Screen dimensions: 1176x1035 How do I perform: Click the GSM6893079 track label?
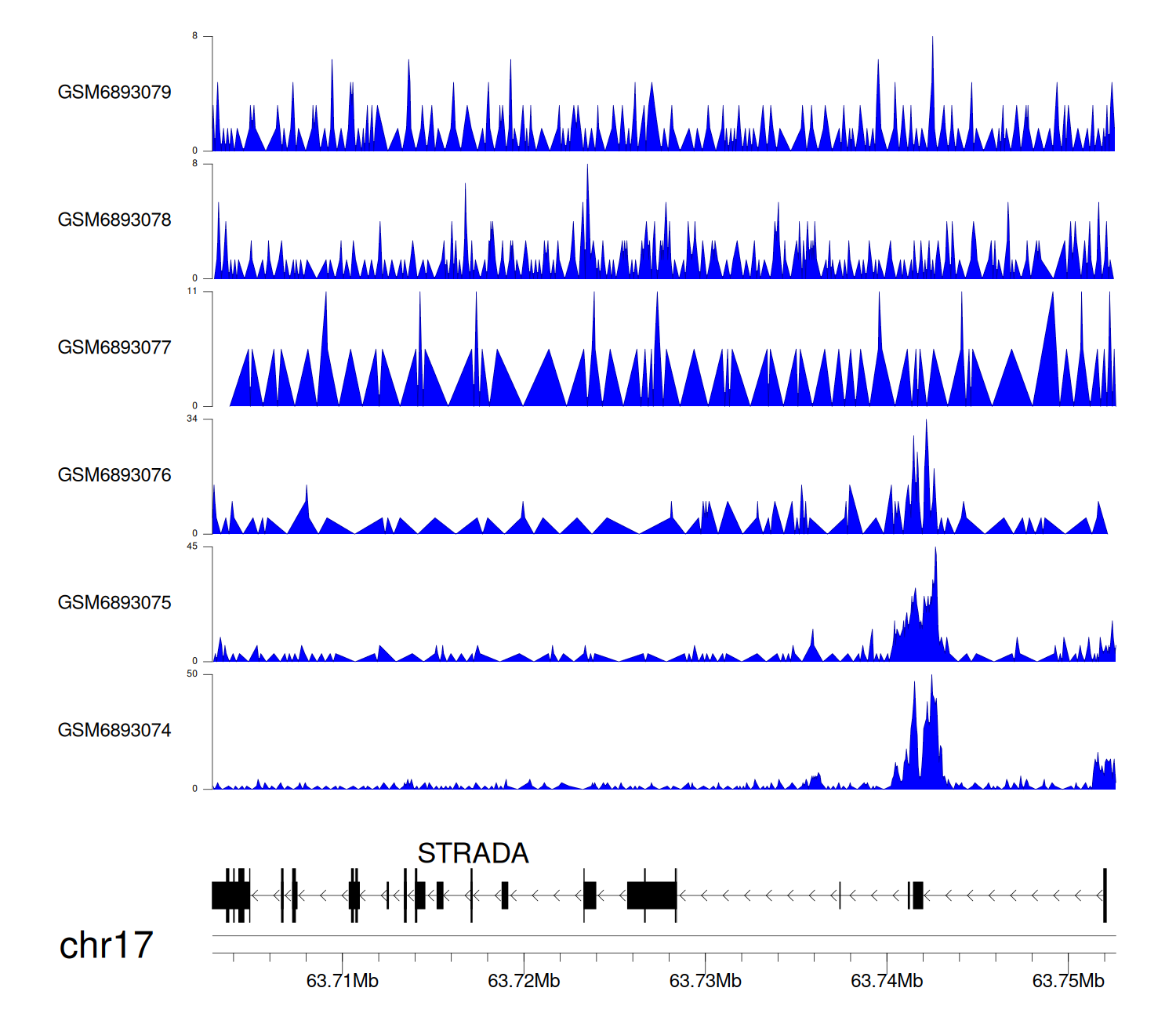pyautogui.click(x=114, y=92)
